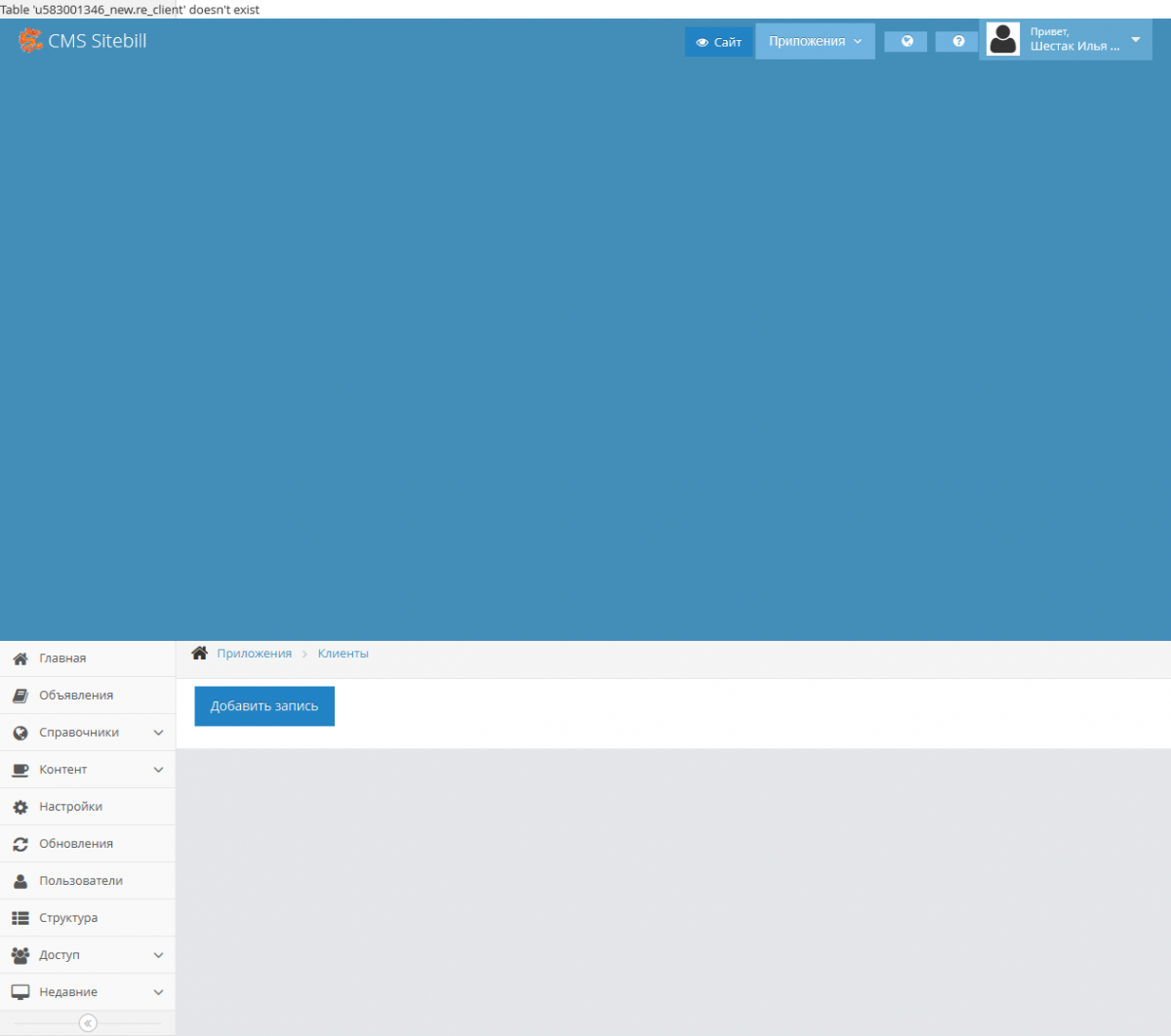Viewport: 1171px width, 1036px height.
Task: Click the CMS Sitebill logo icon
Action: (x=30, y=41)
